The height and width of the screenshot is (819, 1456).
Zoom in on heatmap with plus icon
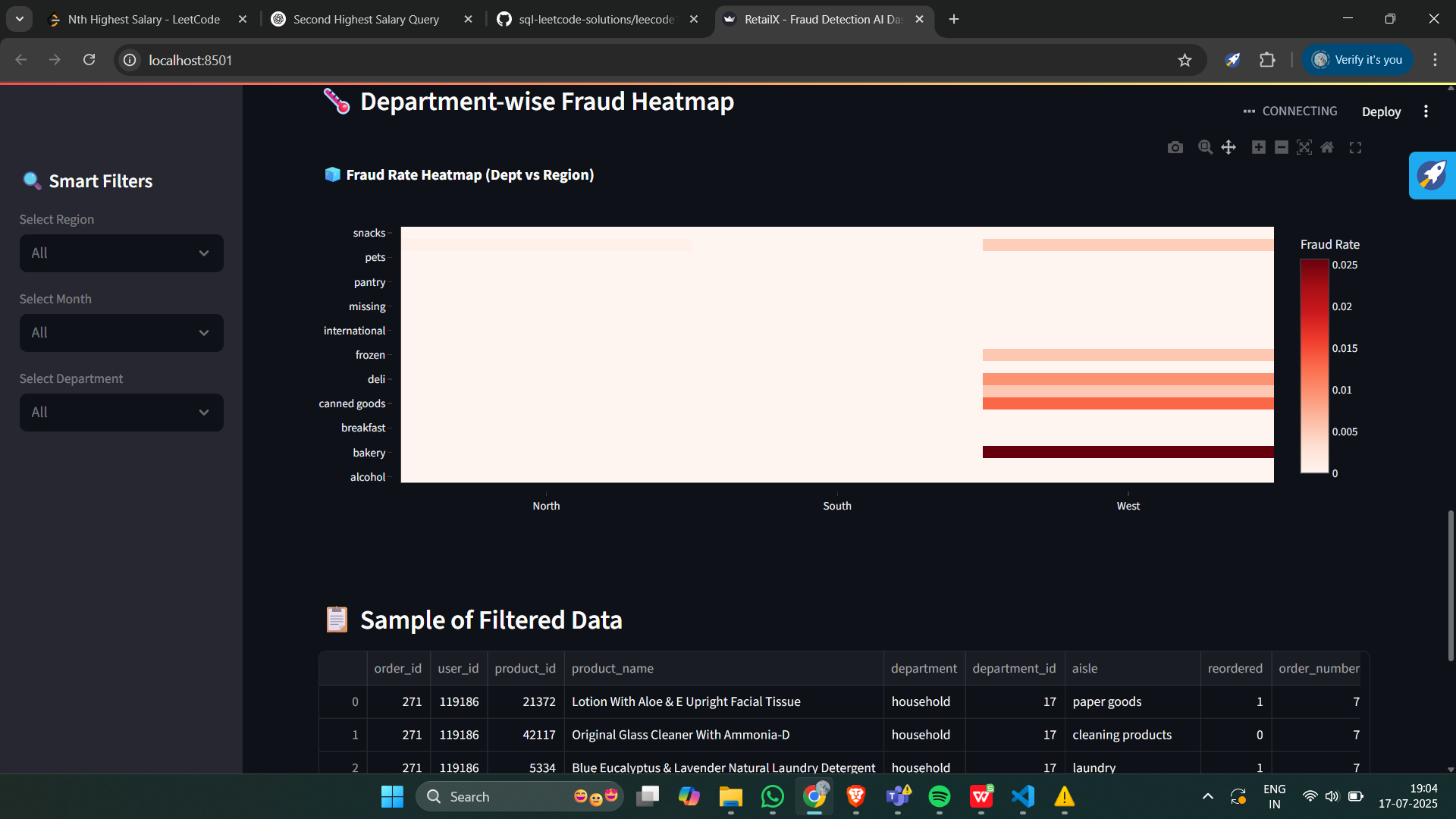pos(1258,147)
